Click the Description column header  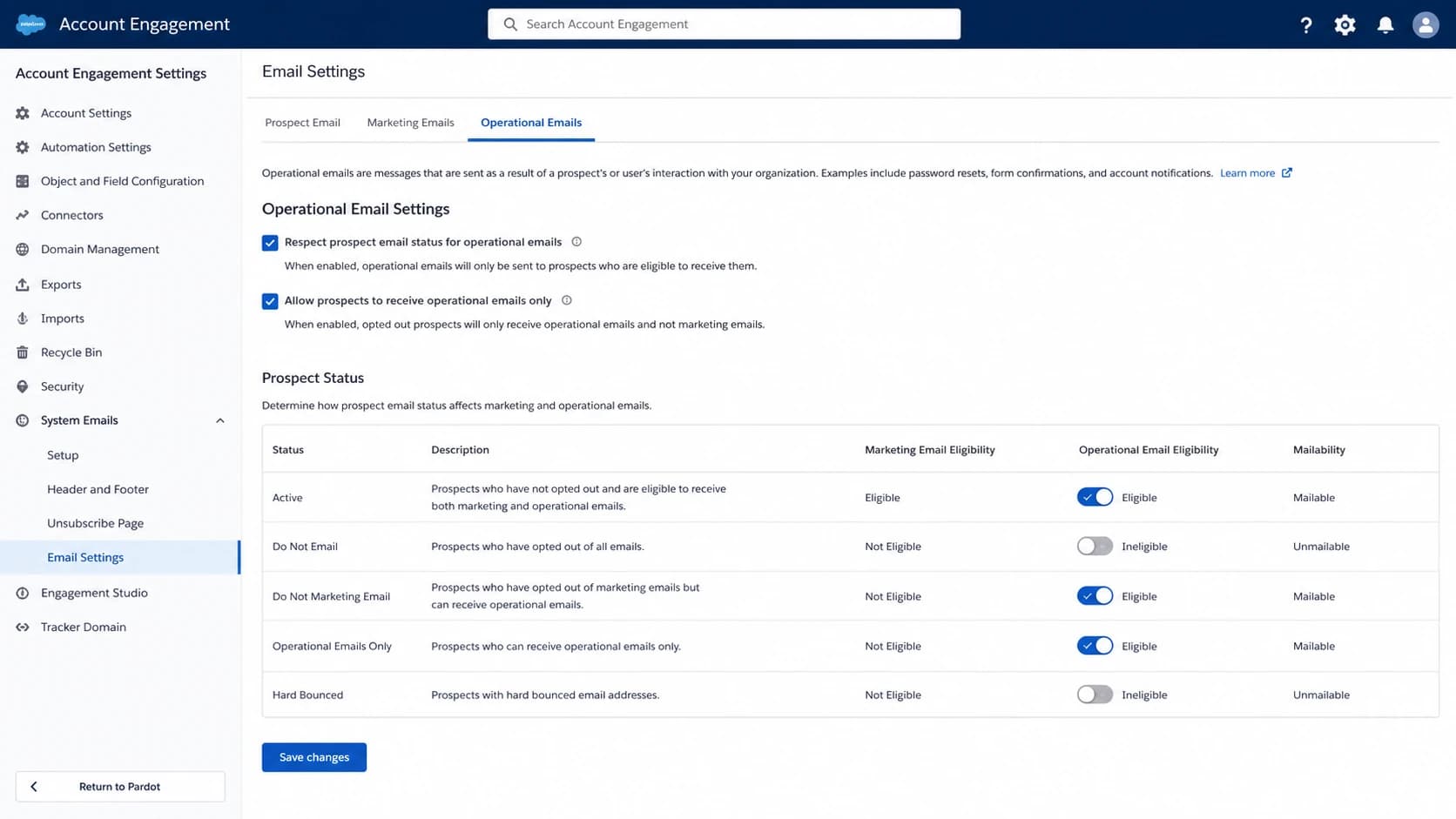point(460,450)
